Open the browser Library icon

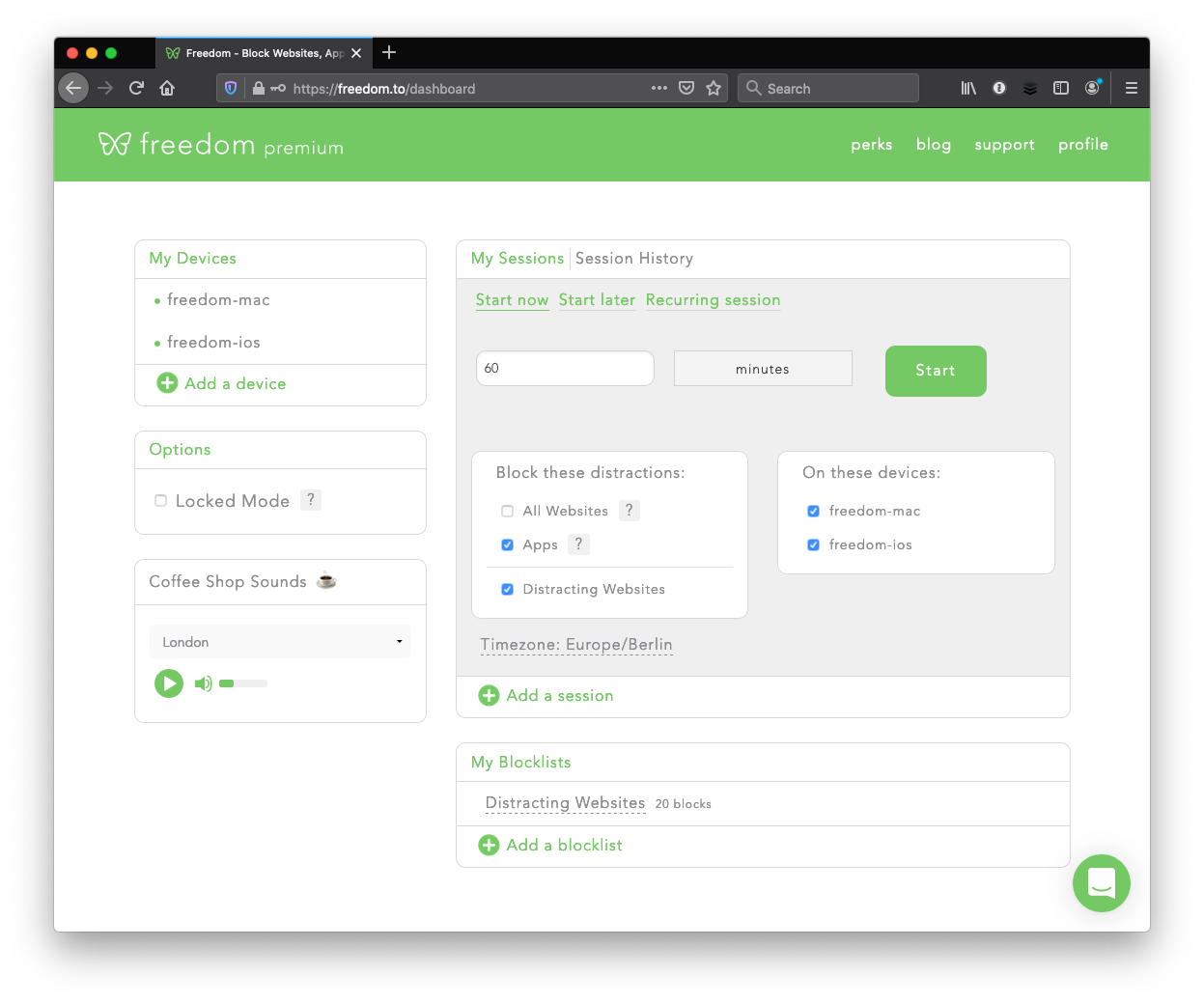pyautogui.click(x=968, y=88)
